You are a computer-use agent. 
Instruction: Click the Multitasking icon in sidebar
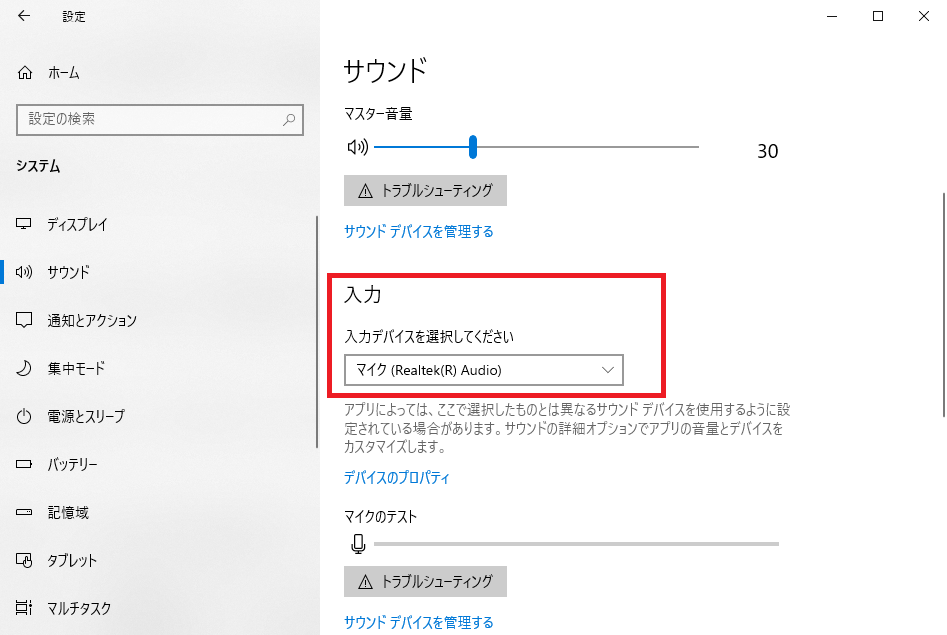point(24,608)
